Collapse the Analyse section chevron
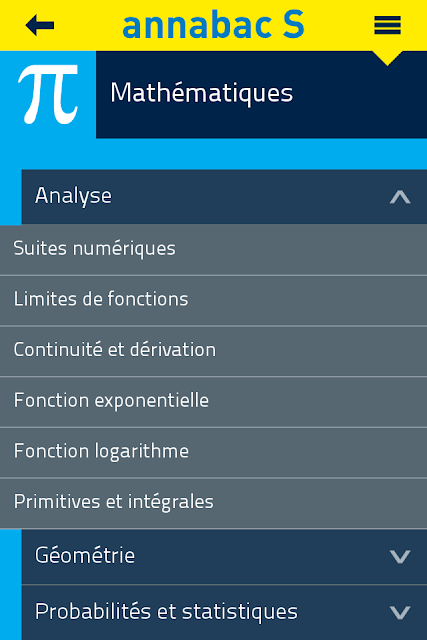 tap(400, 197)
